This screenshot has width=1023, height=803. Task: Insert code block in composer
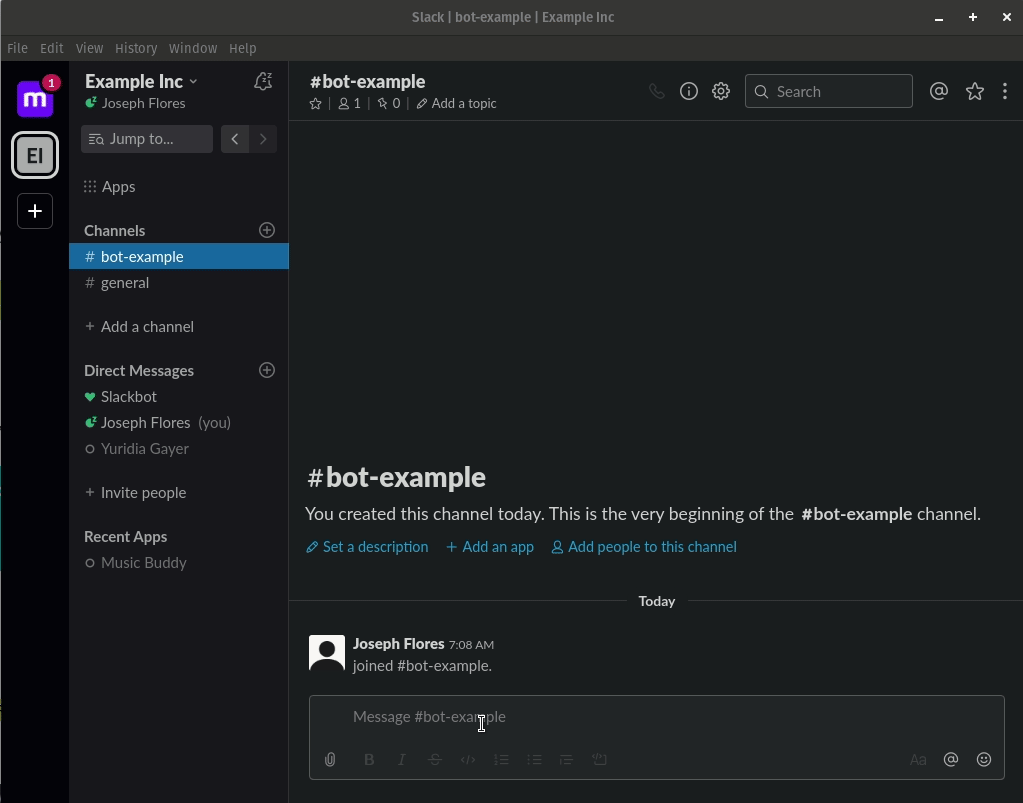[600, 759]
